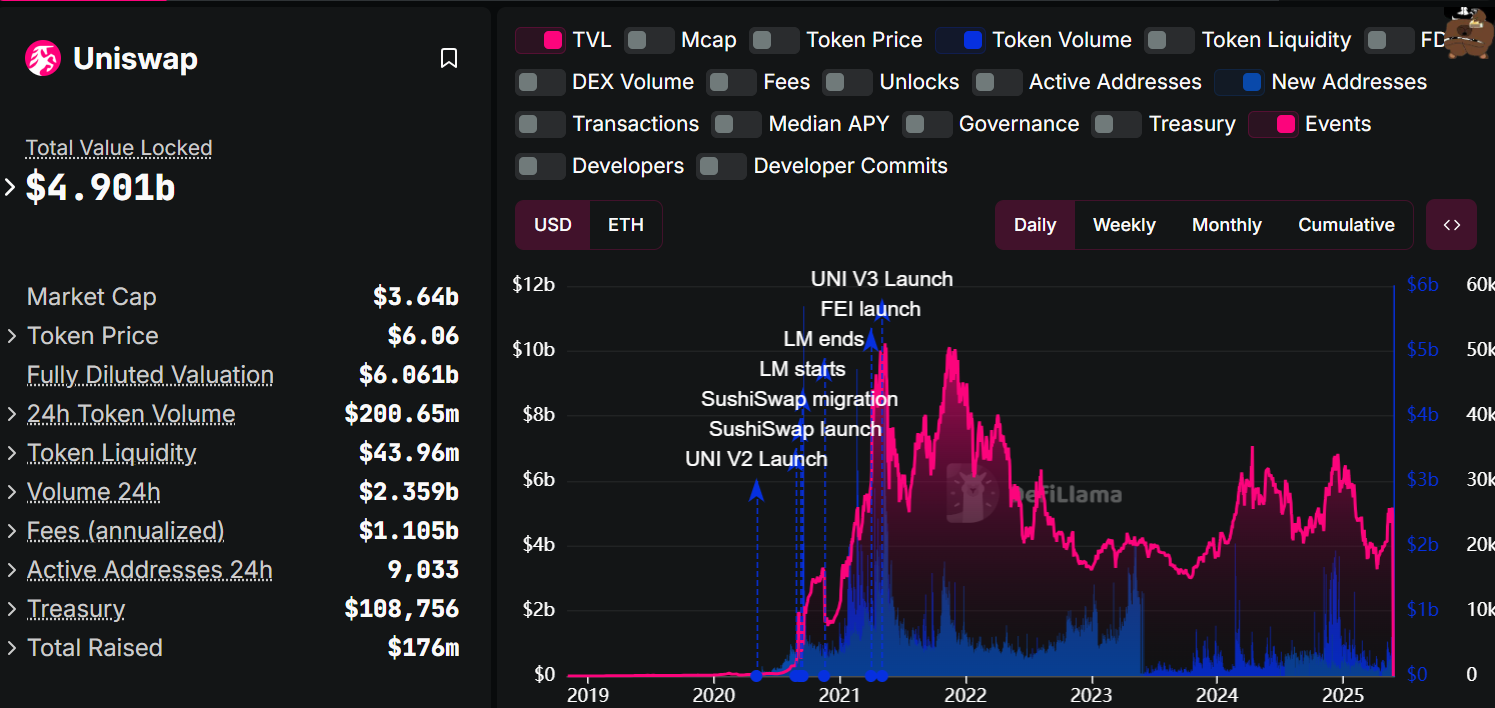
Task: Select the USD denomination tab
Action: coord(553,225)
